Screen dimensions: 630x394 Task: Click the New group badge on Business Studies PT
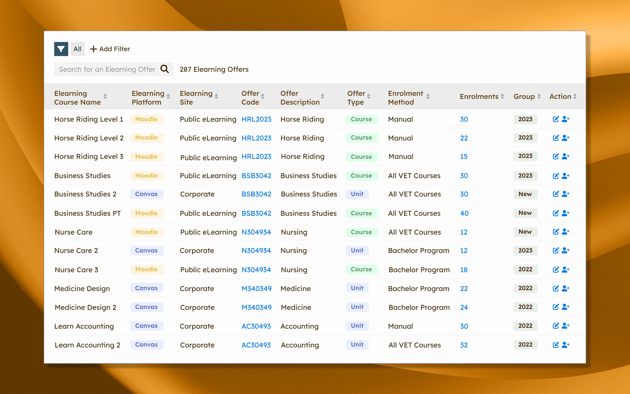point(525,213)
